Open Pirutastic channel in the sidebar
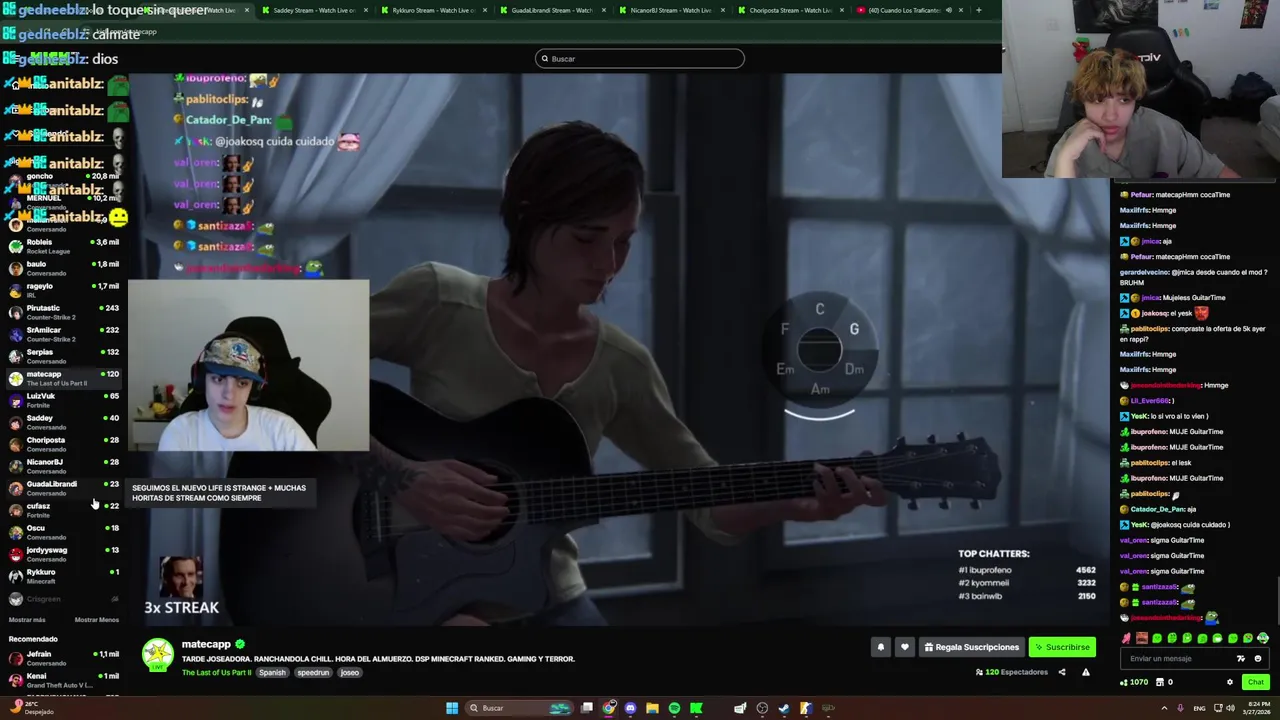The image size is (1280, 720). 62,312
